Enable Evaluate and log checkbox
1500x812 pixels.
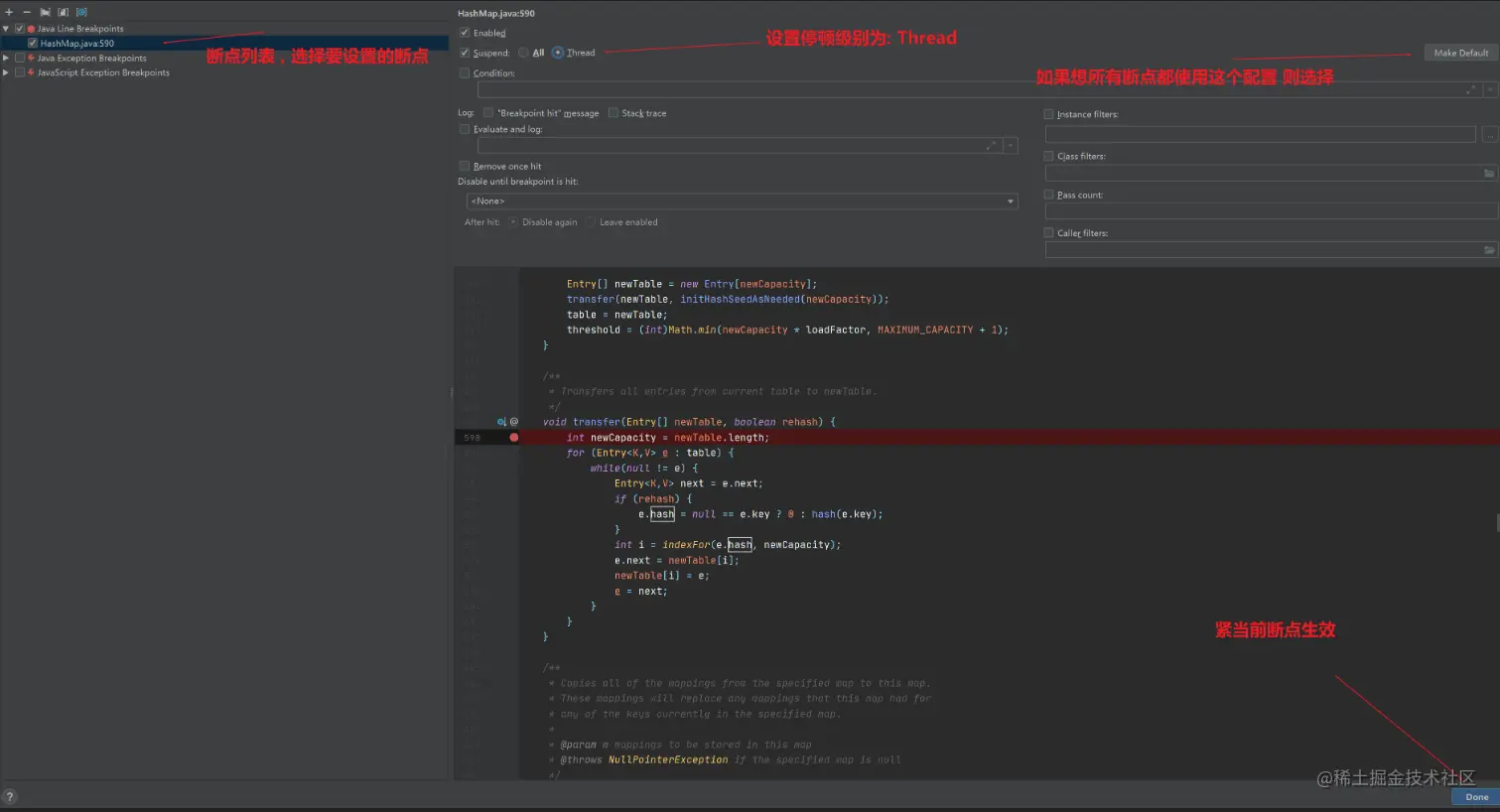coord(465,129)
